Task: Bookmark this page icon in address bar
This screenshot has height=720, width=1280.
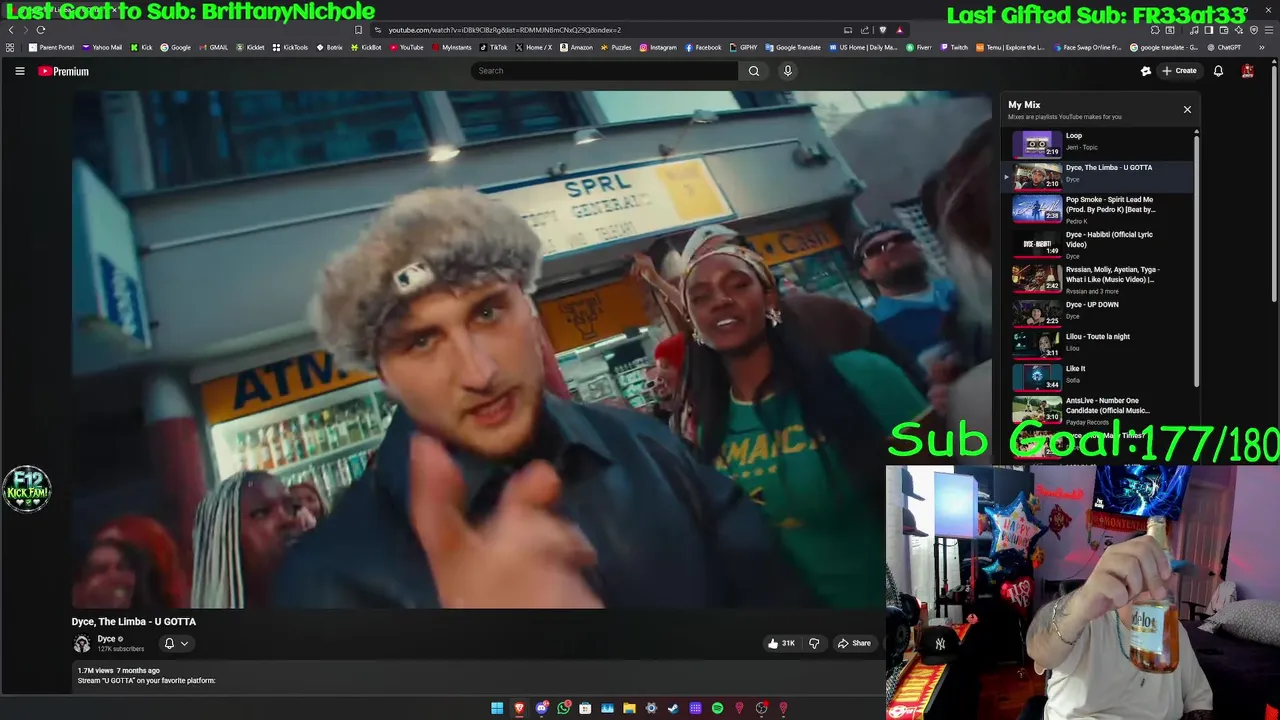Action: click(359, 30)
